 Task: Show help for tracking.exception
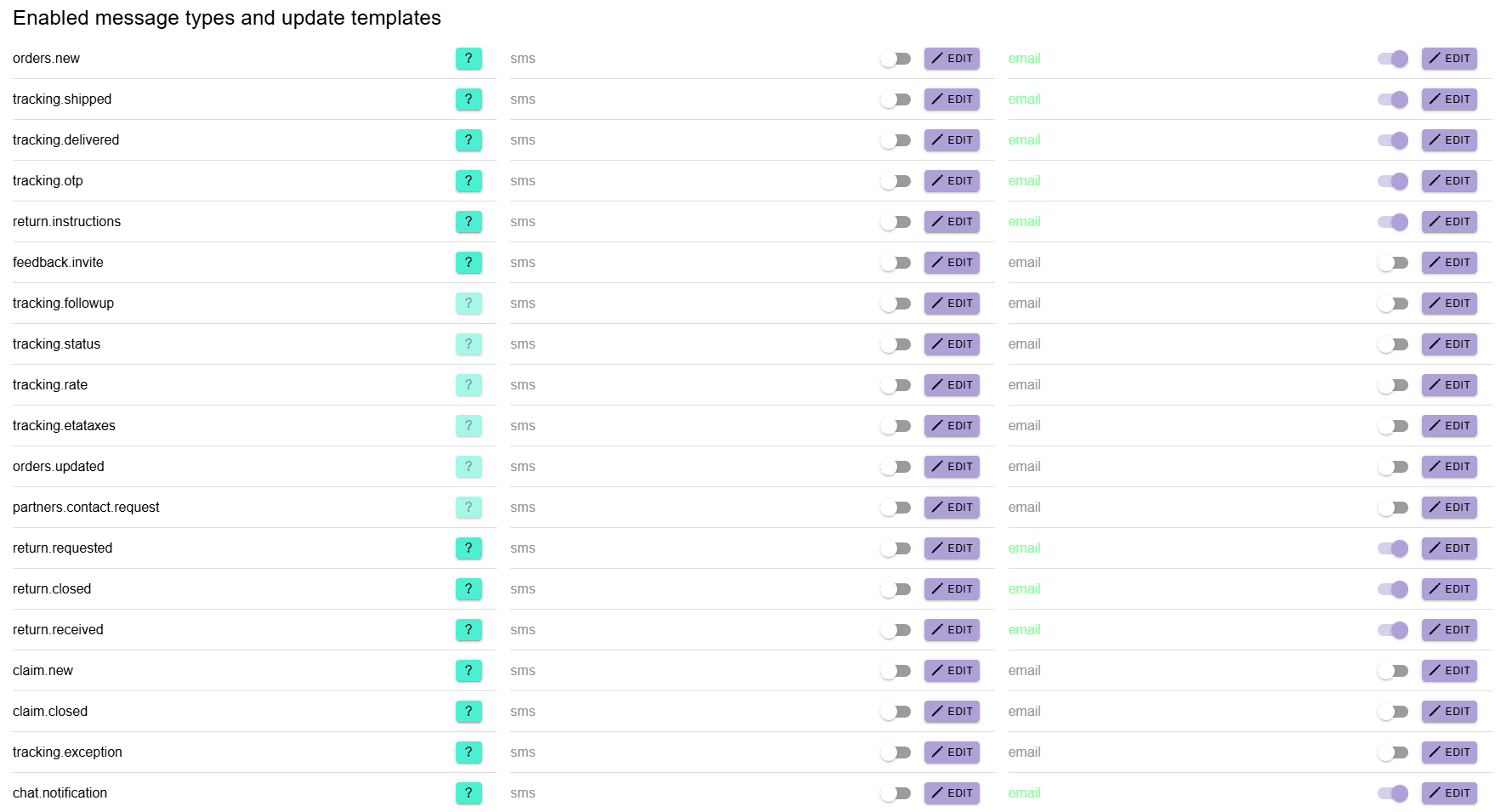click(469, 752)
